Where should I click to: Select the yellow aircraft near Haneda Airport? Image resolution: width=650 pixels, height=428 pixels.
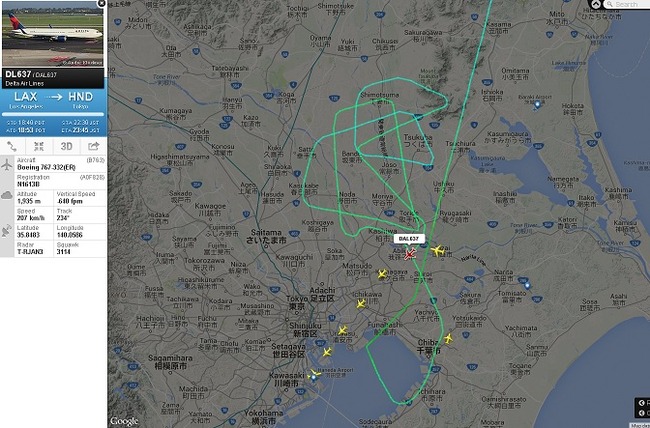click(x=315, y=374)
